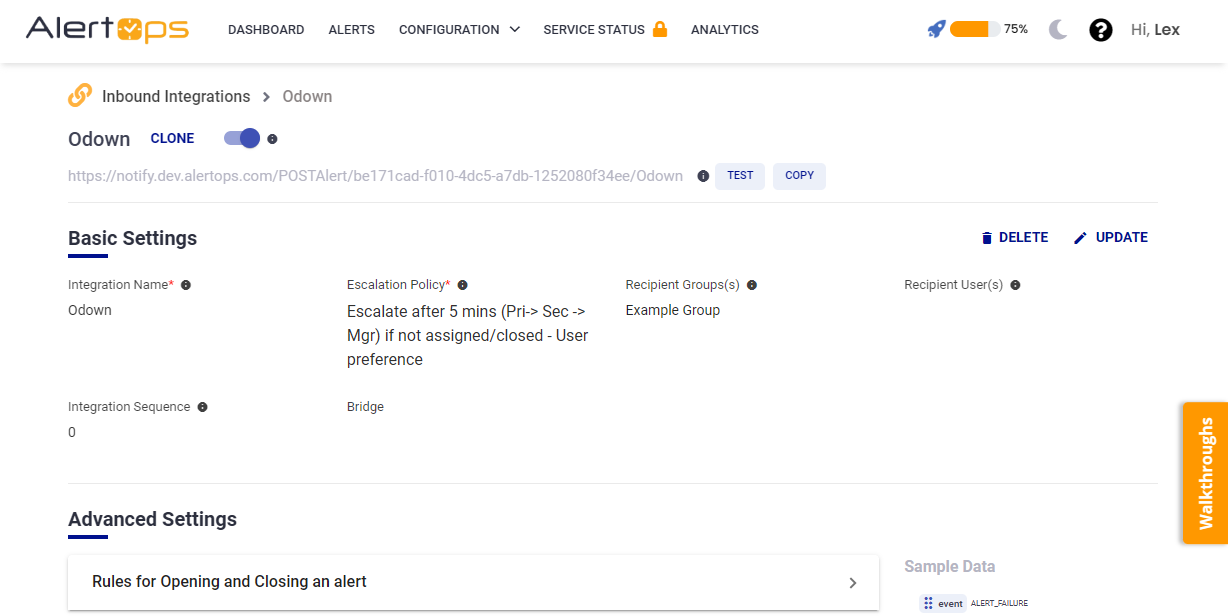Viewport: 1228px width, 616px height.
Task: Open the Hi, Lex user menu
Action: pyautogui.click(x=1155, y=30)
